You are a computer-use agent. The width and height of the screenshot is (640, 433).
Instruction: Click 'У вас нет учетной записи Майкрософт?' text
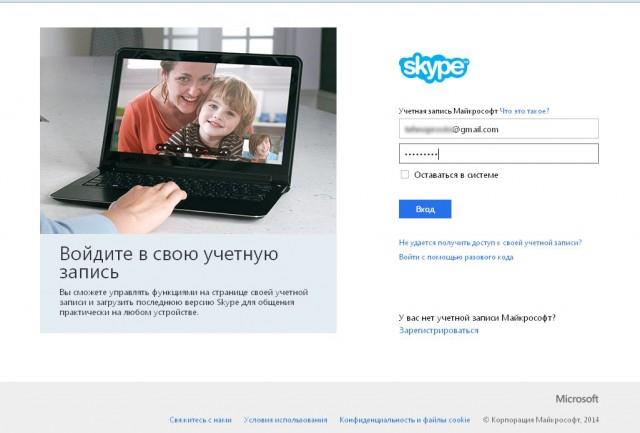pos(477,318)
